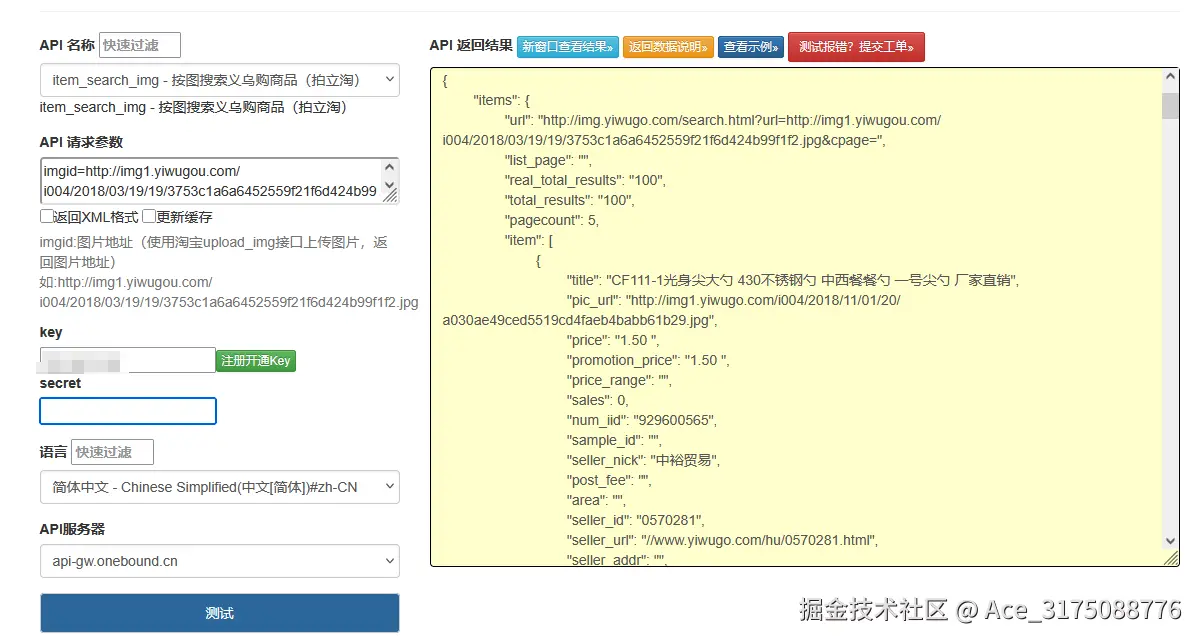Click the blue 测试 button
The width and height of the screenshot is (1201, 643).
click(219, 613)
